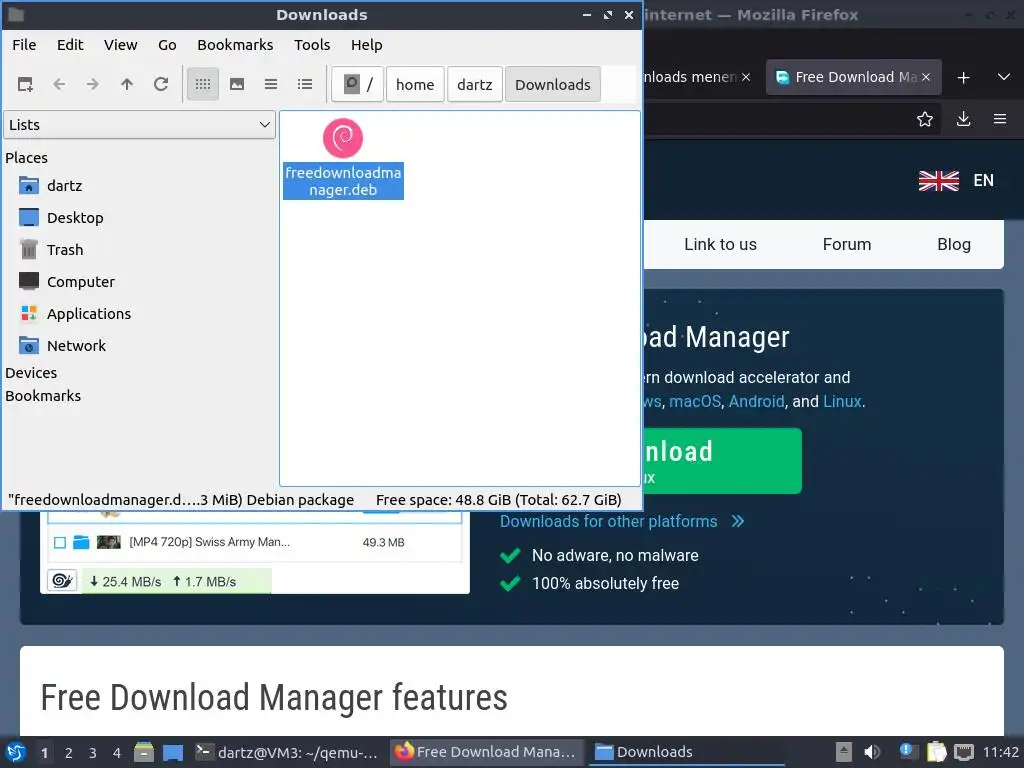The image size is (1024, 768).
Task: Switch to dartz@VM3 terminal taskbar entry
Action: click(x=287, y=752)
